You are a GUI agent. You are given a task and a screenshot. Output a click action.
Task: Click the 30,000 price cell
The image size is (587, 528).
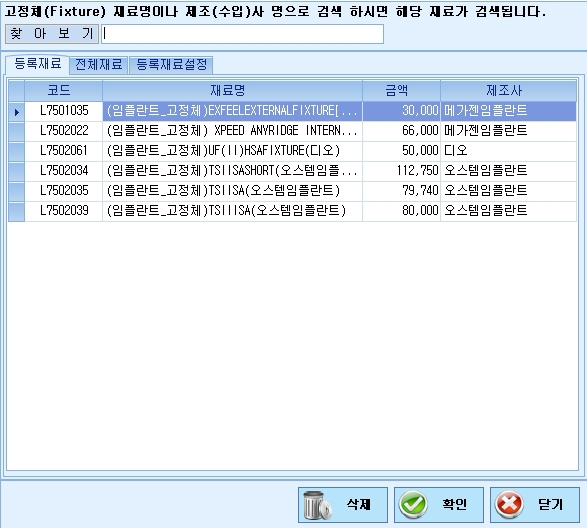(401, 111)
